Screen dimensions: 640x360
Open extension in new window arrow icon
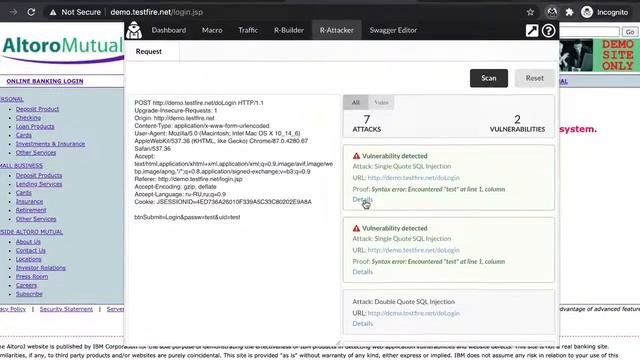531,31
